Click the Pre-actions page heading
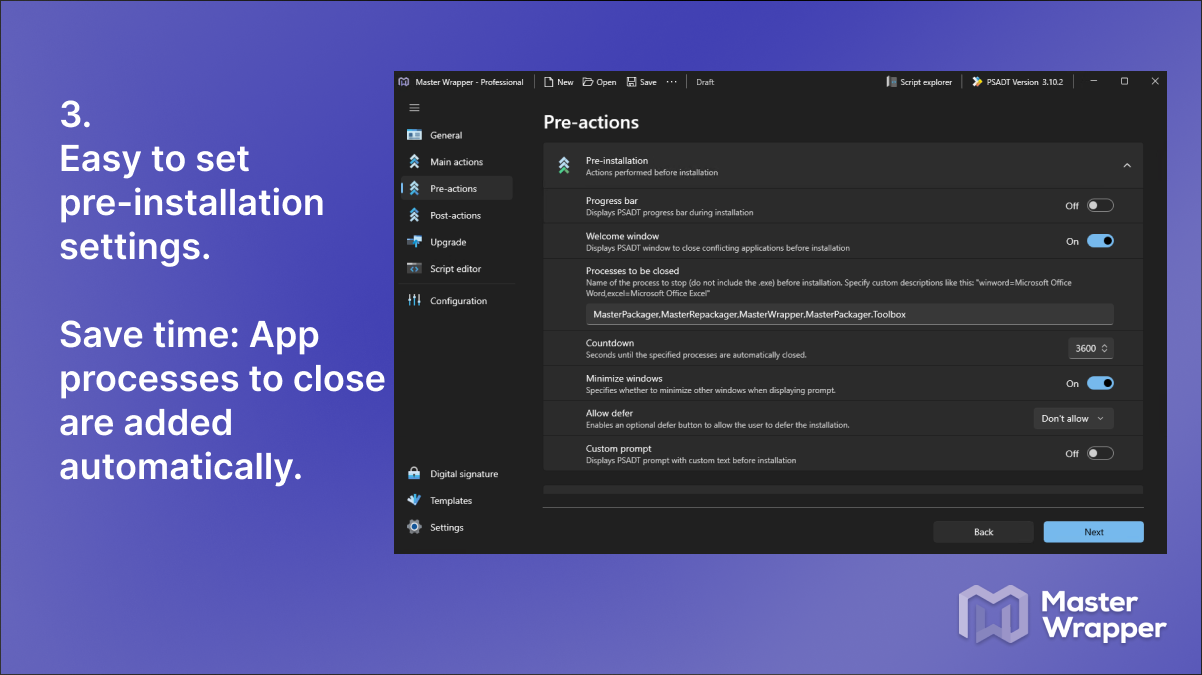This screenshot has width=1202, height=675. 591,122
